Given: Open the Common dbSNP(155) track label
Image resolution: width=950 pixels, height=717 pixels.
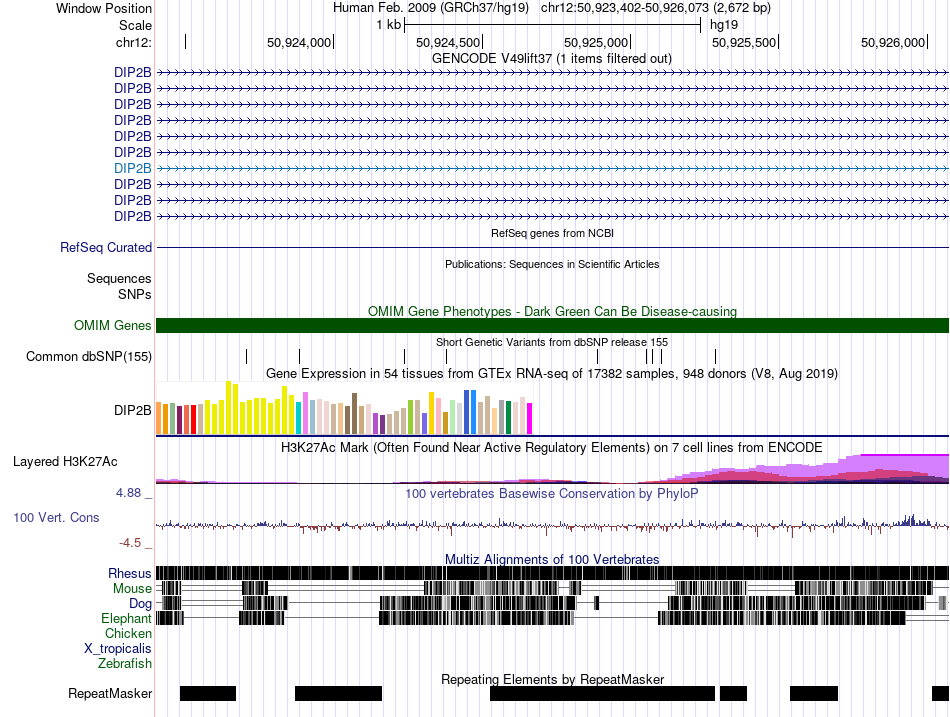Looking at the screenshot, I should click(x=89, y=356).
